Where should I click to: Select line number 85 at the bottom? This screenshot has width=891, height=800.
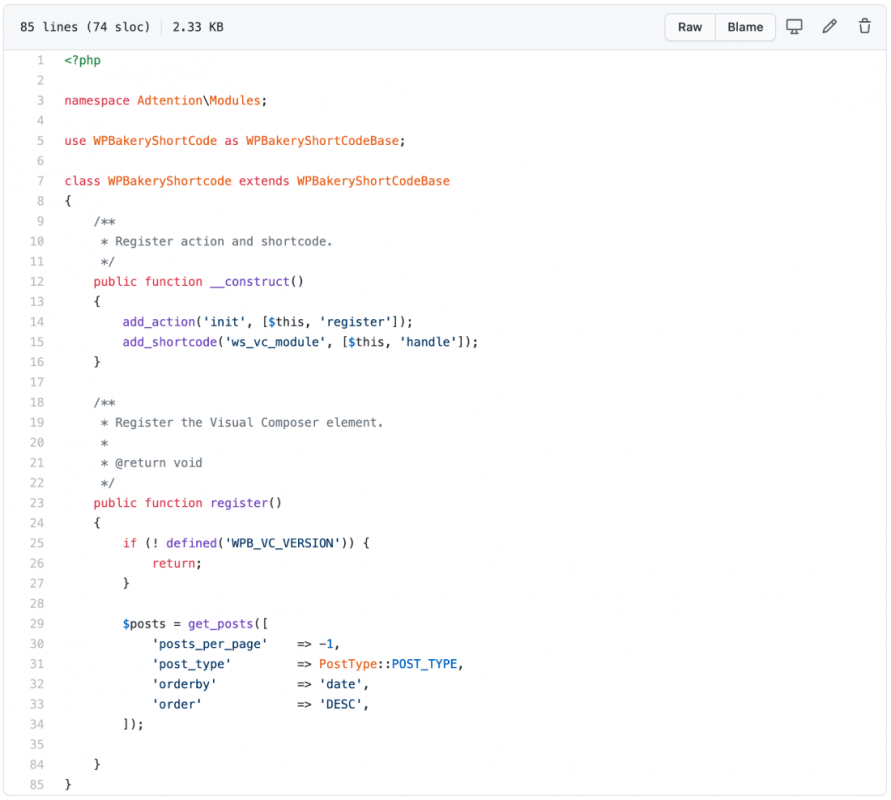(x=36, y=784)
